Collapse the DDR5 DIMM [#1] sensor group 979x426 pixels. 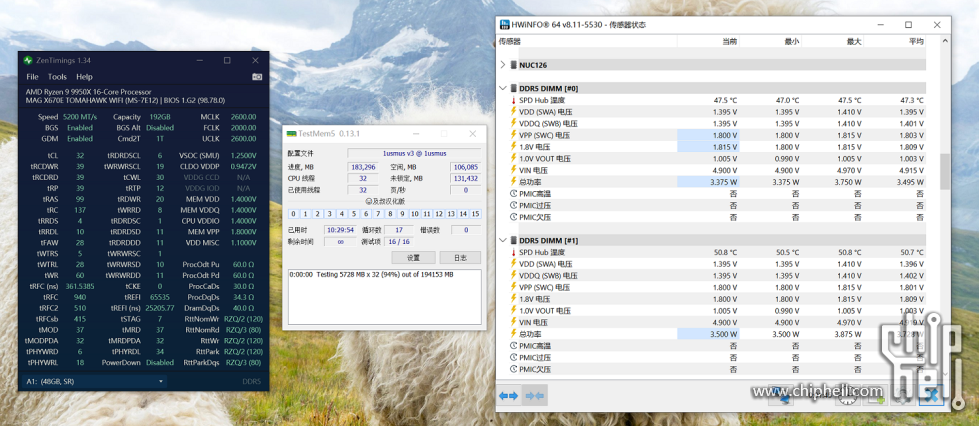(503, 240)
